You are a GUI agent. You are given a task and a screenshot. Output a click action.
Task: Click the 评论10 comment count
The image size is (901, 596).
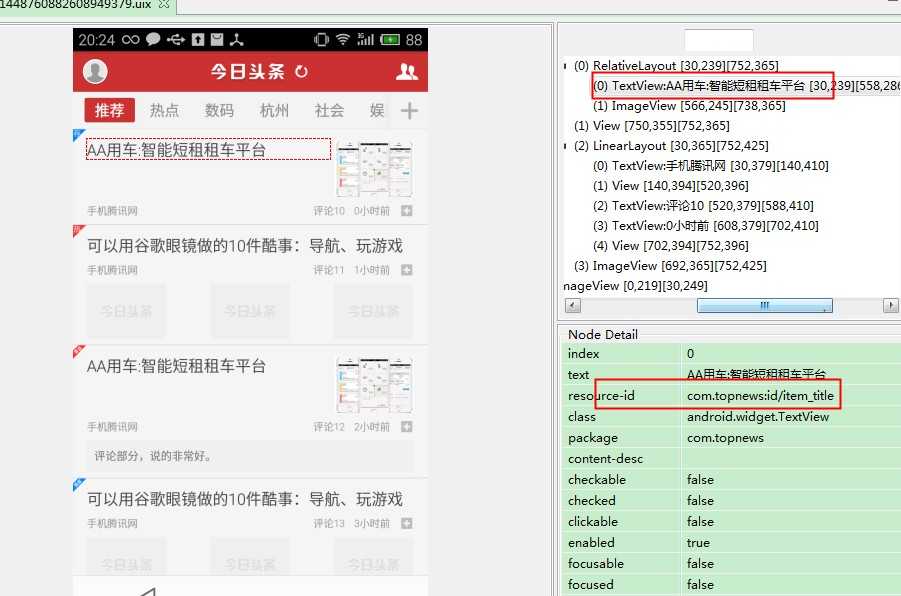329,211
